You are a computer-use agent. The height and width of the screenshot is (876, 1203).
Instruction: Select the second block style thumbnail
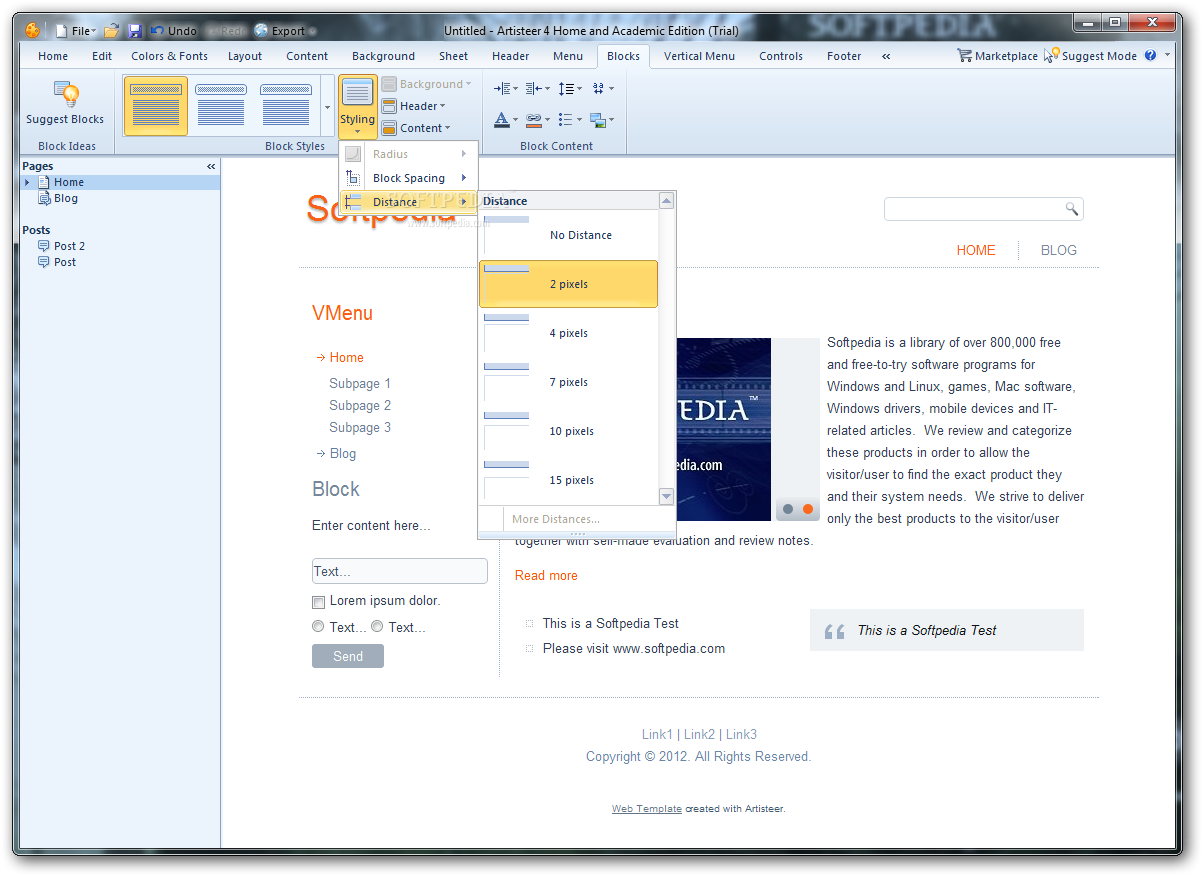pos(221,106)
